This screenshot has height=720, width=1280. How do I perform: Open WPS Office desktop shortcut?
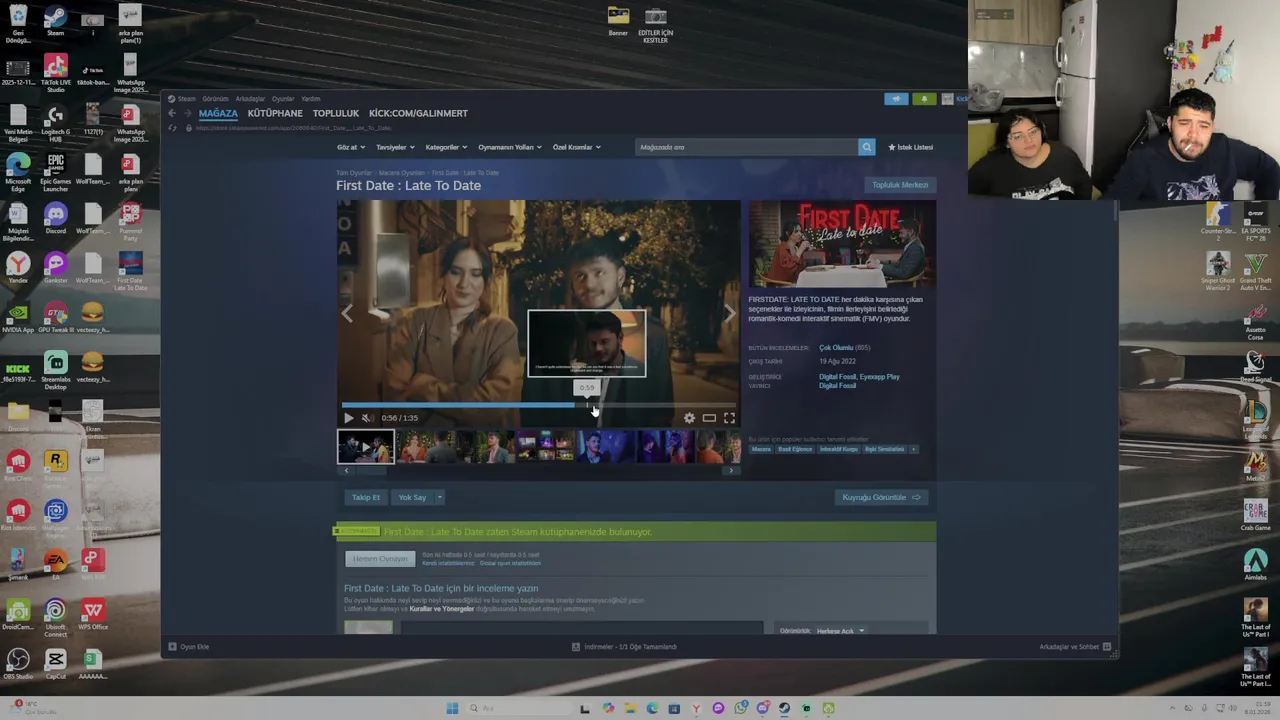click(x=92, y=615)
